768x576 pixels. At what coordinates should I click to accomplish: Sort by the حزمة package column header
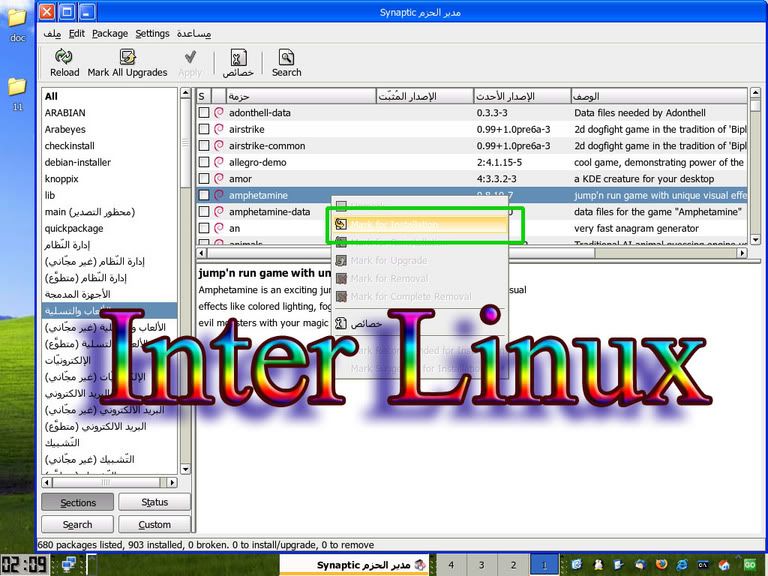click(301, 96)
